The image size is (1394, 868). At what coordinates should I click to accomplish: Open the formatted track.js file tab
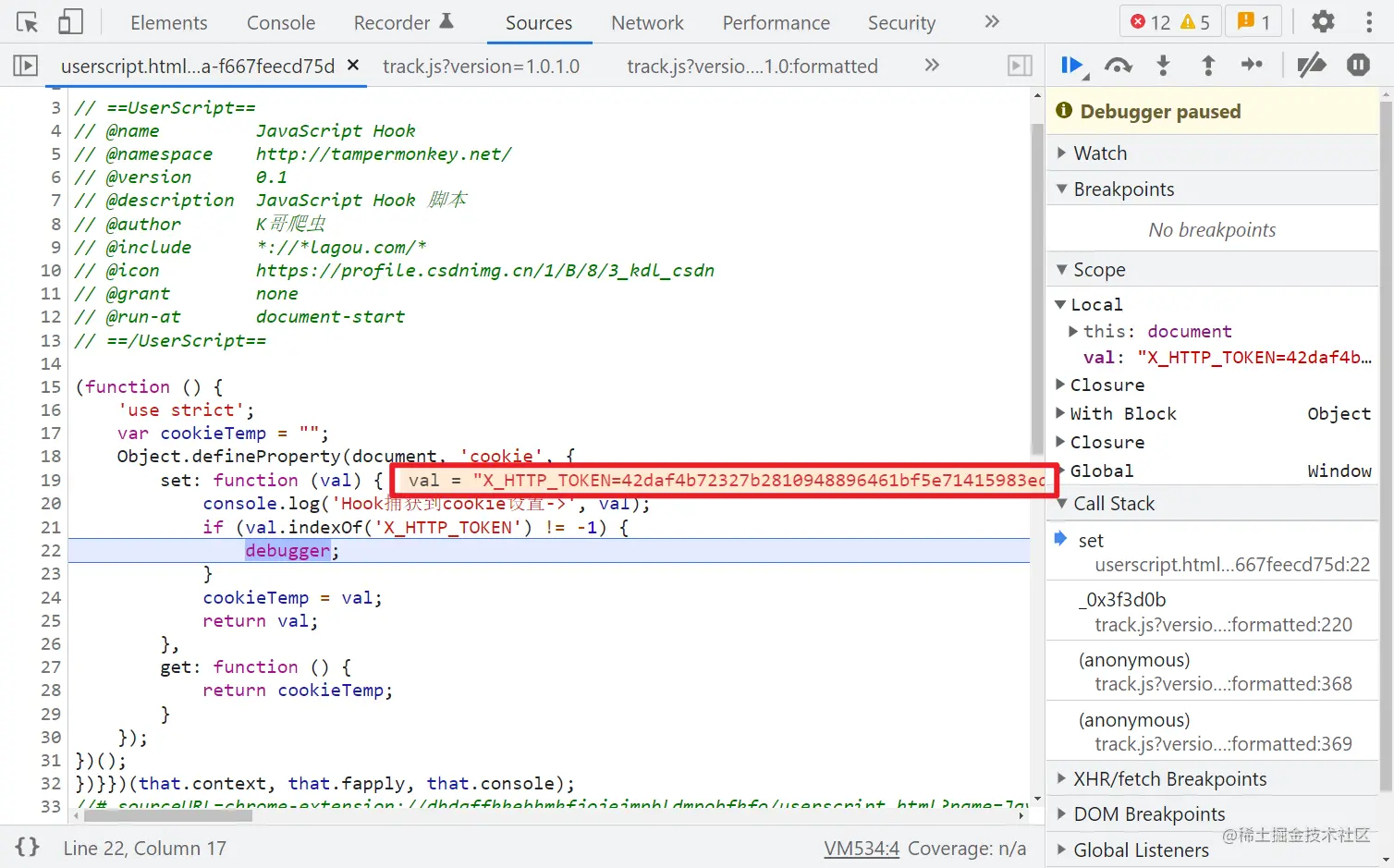click(752, 66)
